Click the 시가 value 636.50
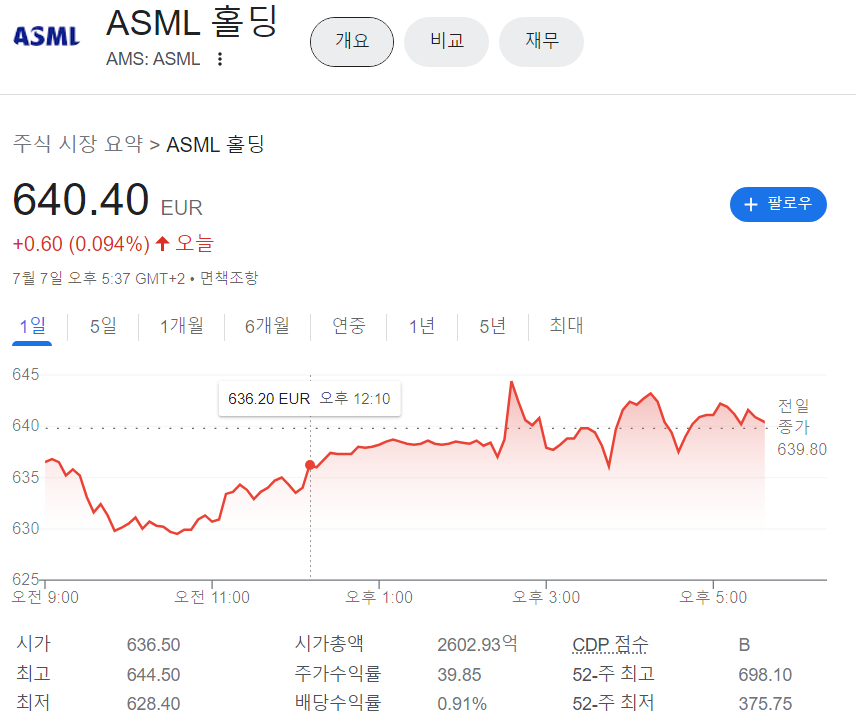Image resolution: width=856 pixels, height=724 pixels. click(153, 645)
